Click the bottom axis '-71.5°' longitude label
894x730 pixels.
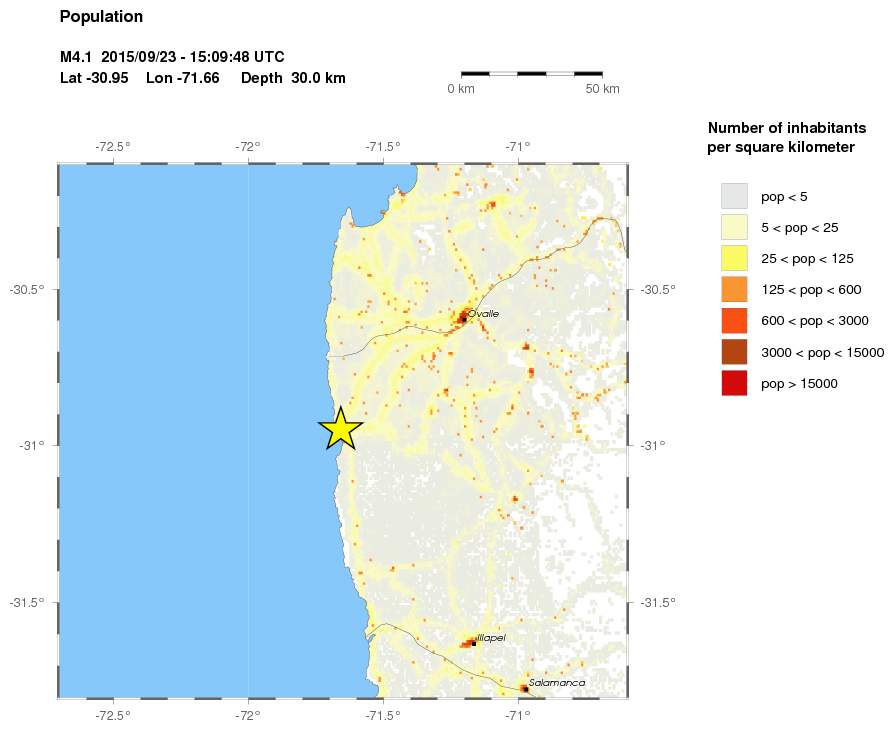coord(383,715)
